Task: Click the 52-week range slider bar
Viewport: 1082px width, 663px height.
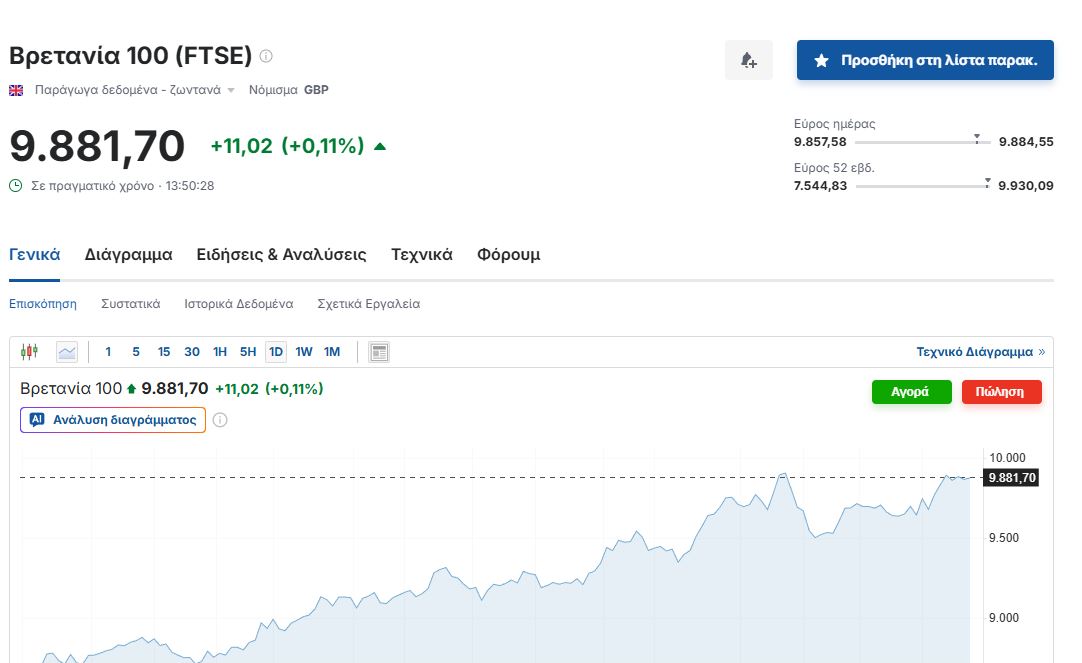Action: [922, 186]
